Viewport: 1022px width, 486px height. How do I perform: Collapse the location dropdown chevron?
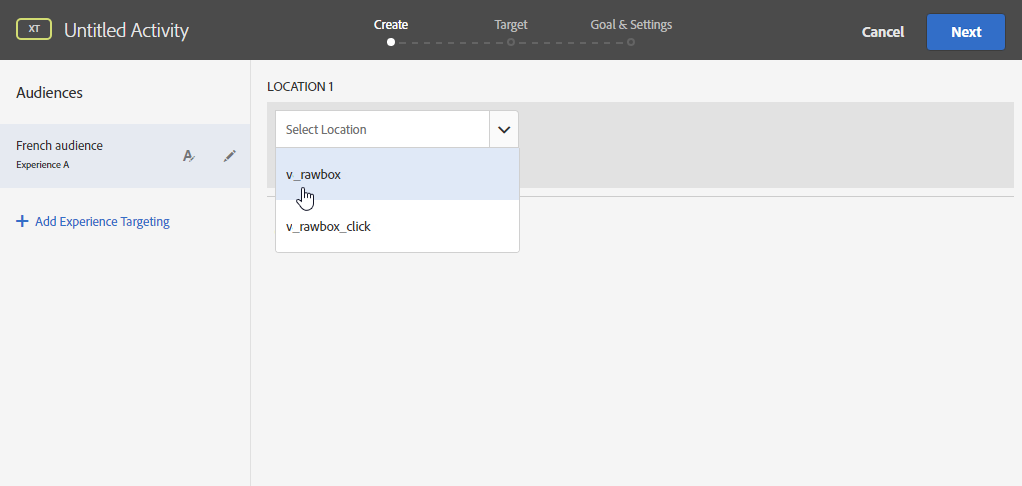point(504,129)
